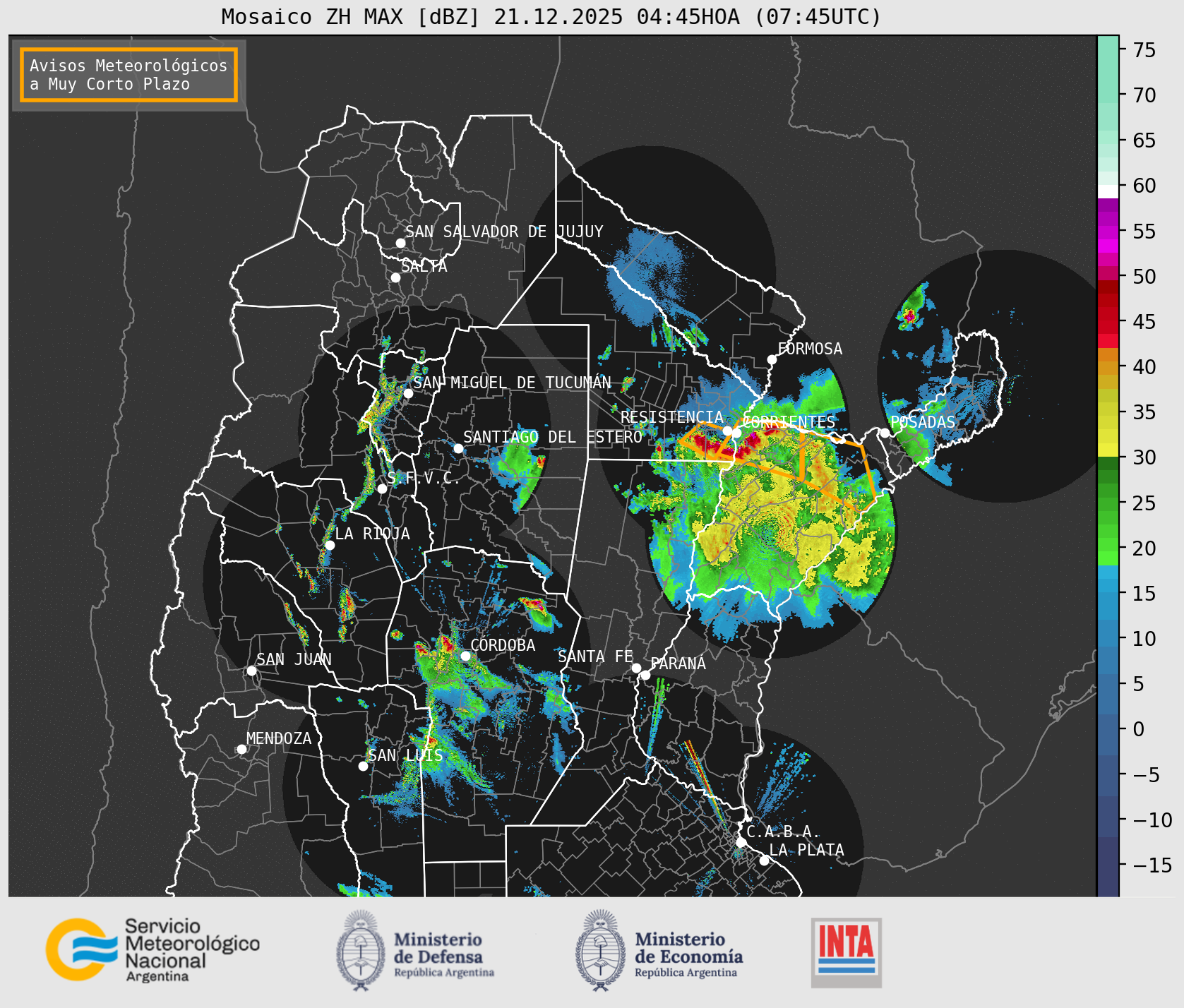Click the SAN SALVADOR DE JUJUY label
Screen dimensions: 1184x1008
point(504,232)
